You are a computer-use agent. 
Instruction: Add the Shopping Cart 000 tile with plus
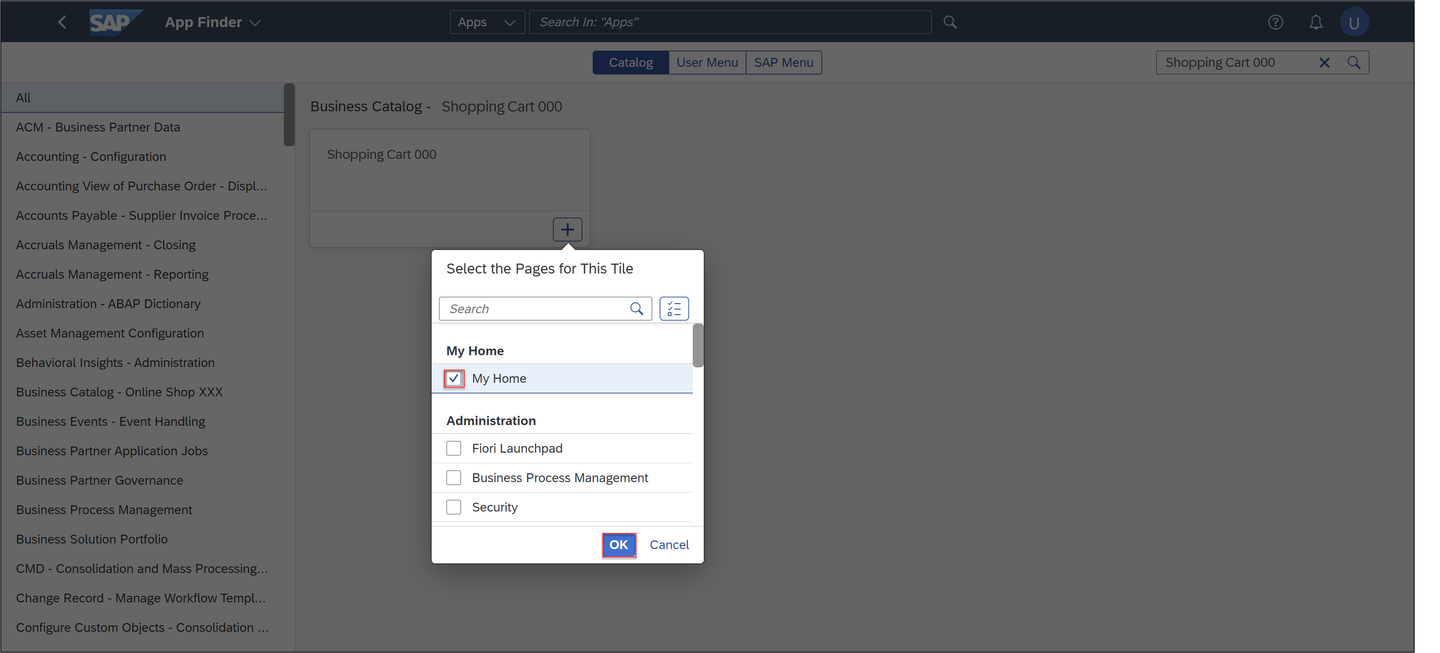[567, 229]
